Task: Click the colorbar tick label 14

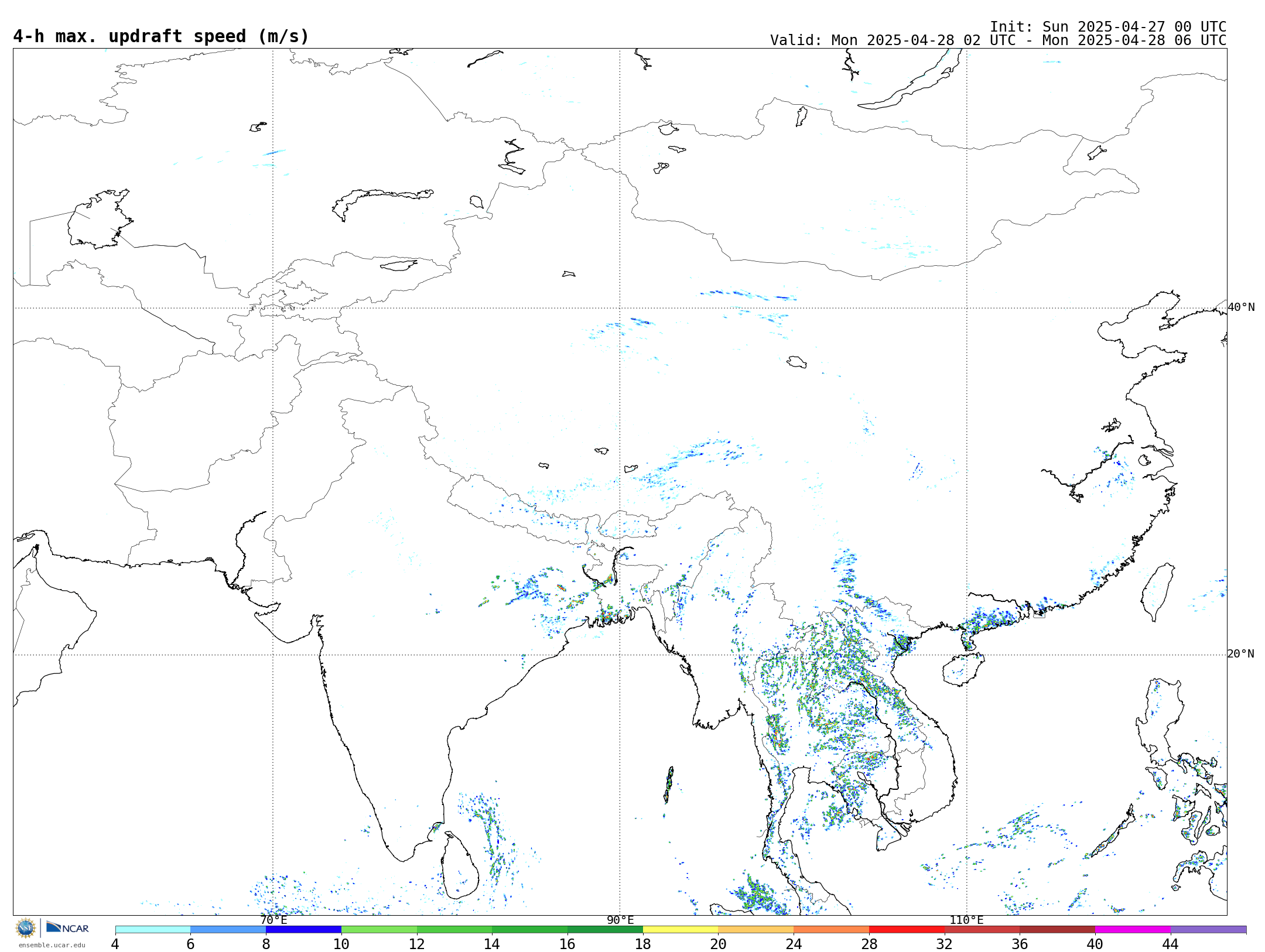Action: (x=492, y=944)
